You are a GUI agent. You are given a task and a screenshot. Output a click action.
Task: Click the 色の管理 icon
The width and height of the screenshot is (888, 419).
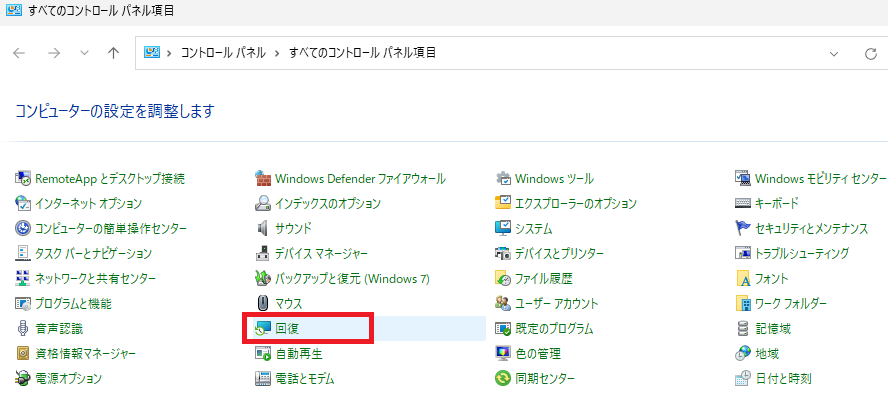503,354
